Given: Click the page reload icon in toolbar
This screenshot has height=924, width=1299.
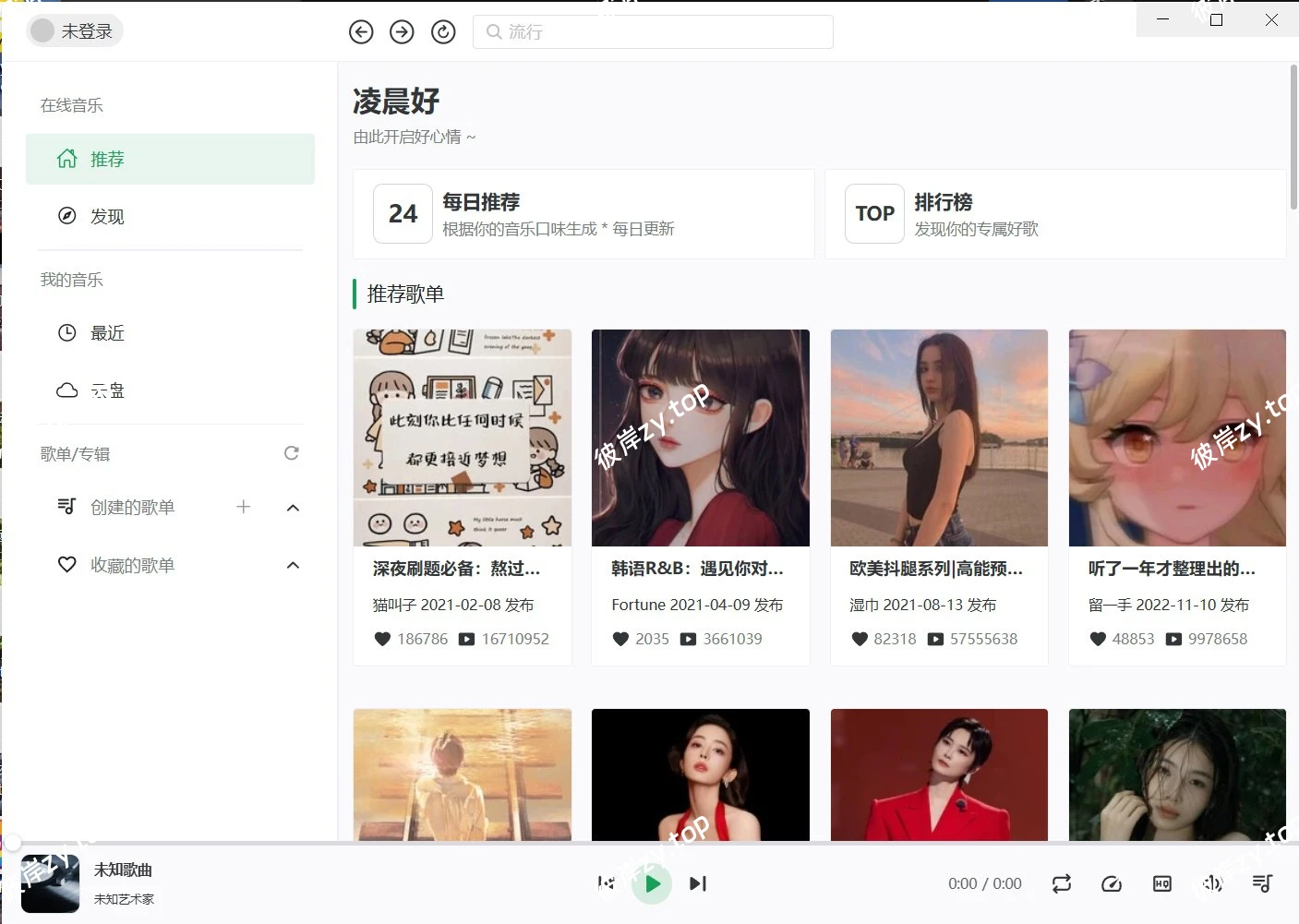Looking at the screenshot, I should click(443, 31).
